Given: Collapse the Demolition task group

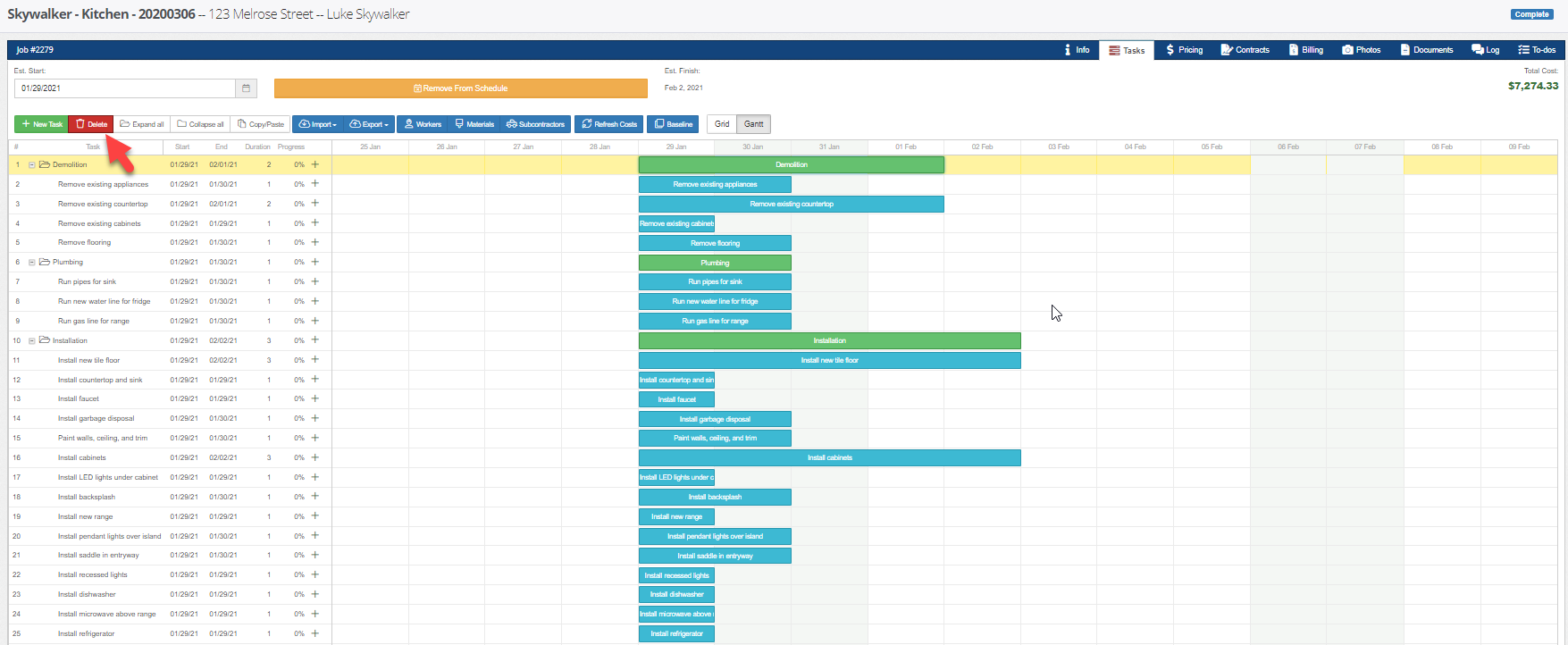Looking at the screenshot, I should coord(32,164).
